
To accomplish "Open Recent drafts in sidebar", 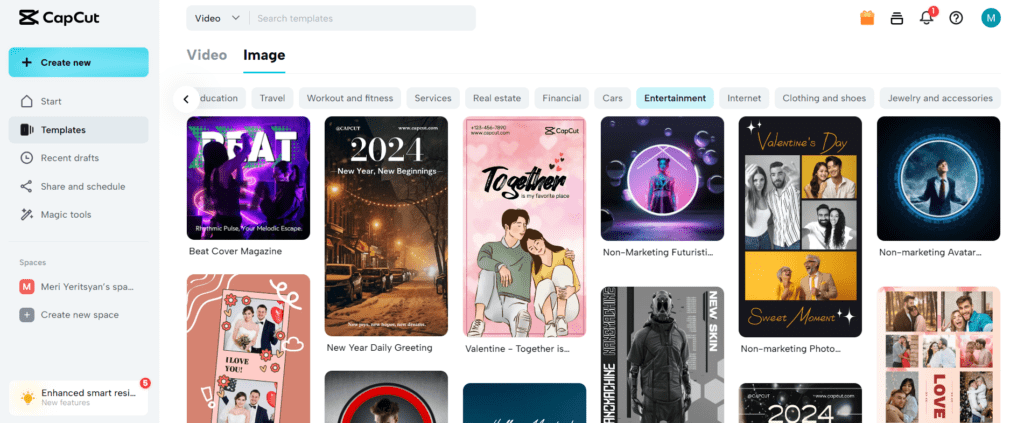I will pyautogui.click(x=78, y=158).
